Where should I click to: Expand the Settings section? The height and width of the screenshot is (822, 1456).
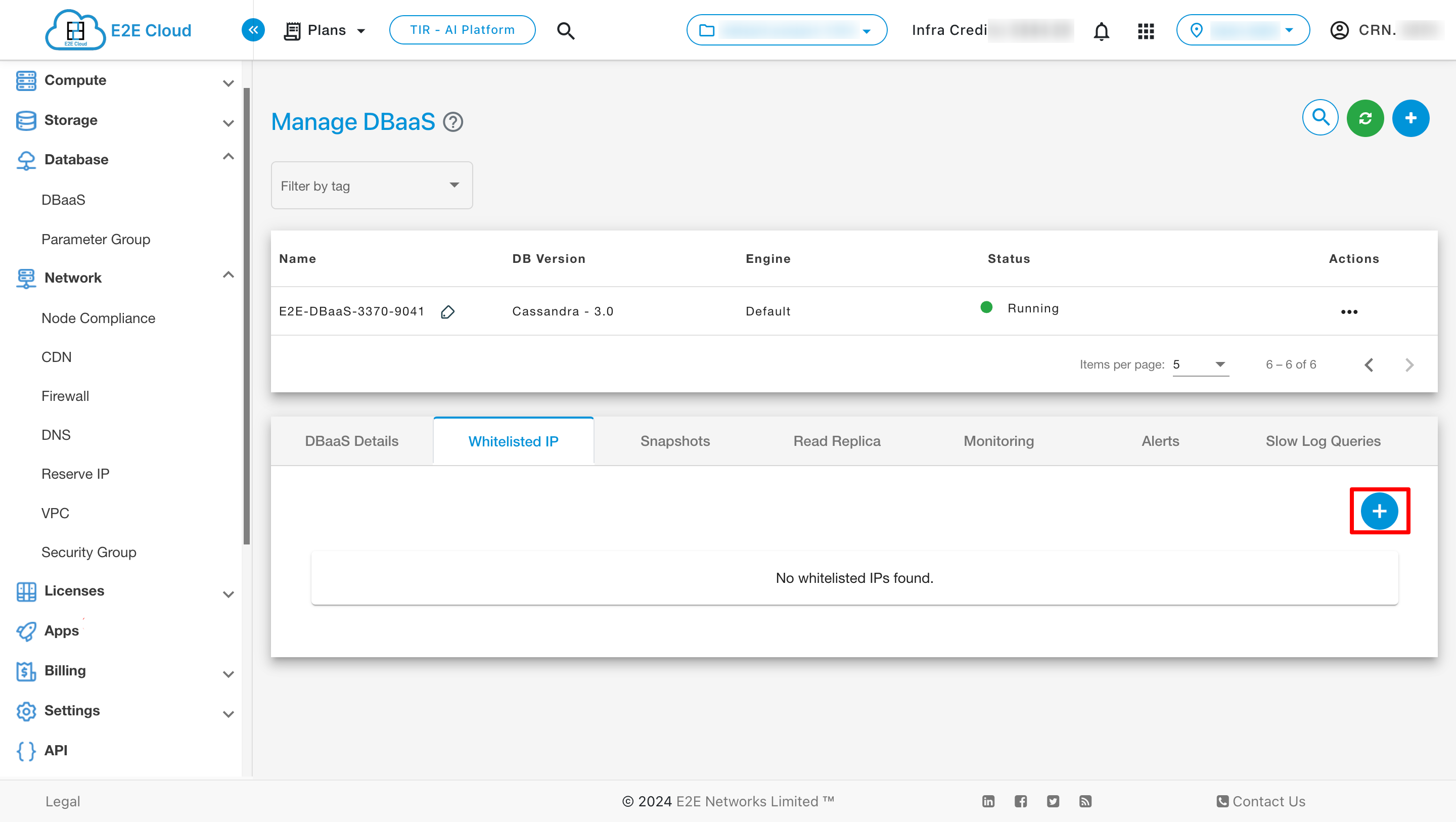229,714
